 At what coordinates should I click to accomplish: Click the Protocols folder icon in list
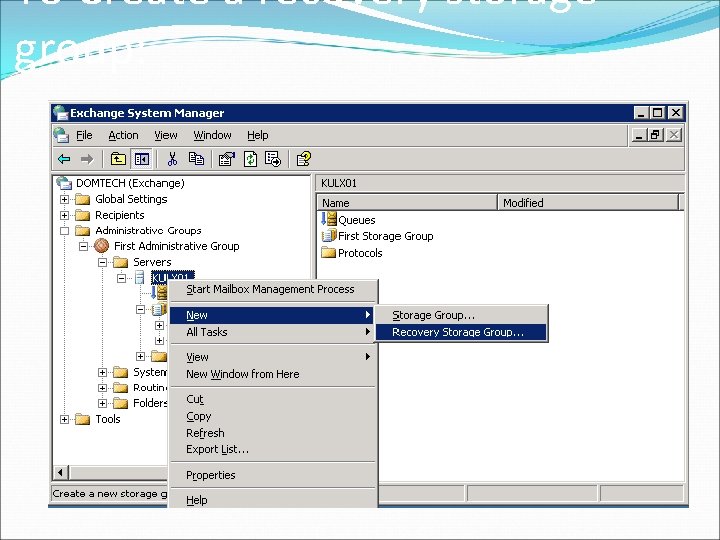(328, 253)
